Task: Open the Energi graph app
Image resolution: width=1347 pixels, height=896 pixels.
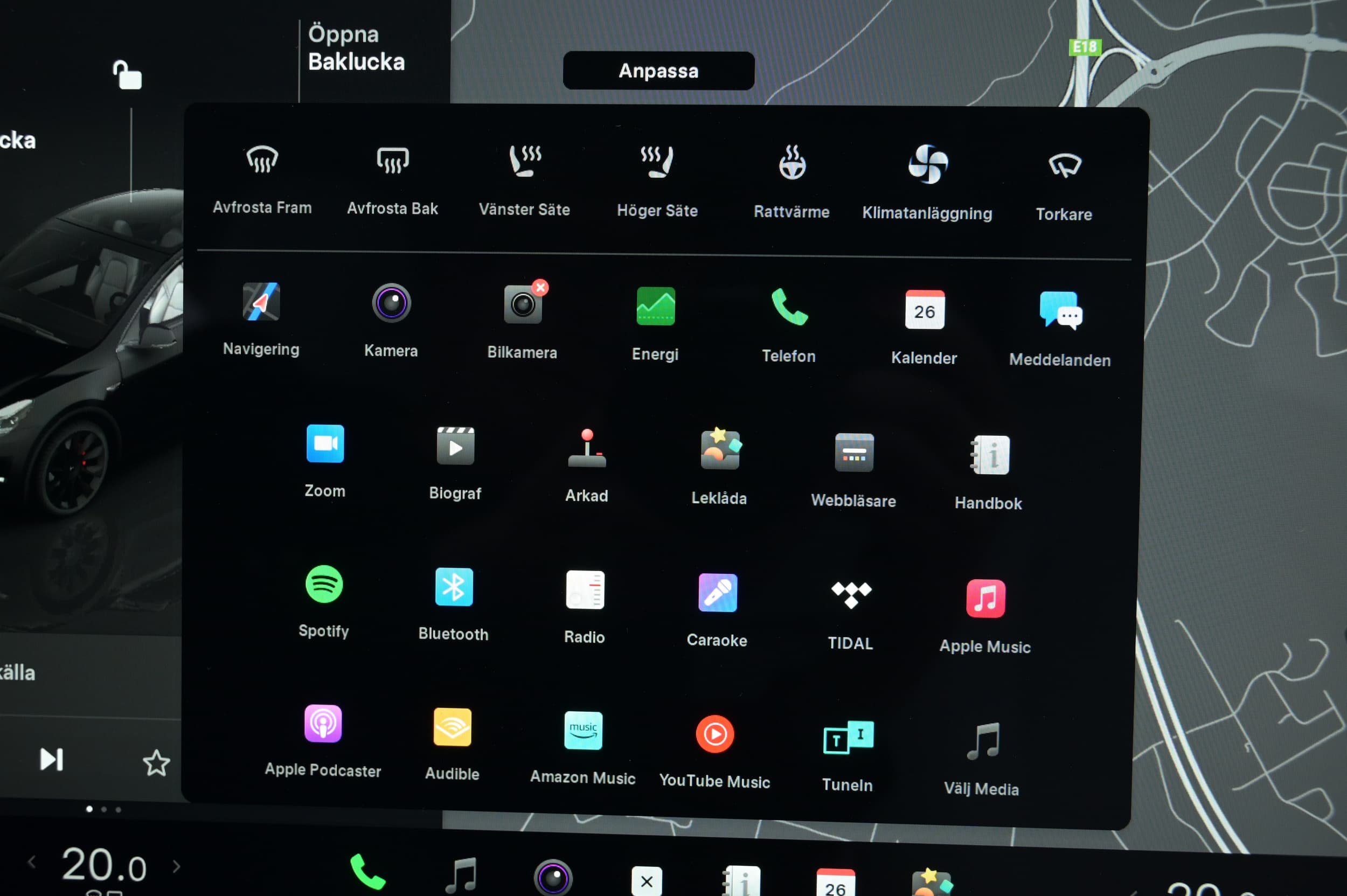Action: pos(656,324)
